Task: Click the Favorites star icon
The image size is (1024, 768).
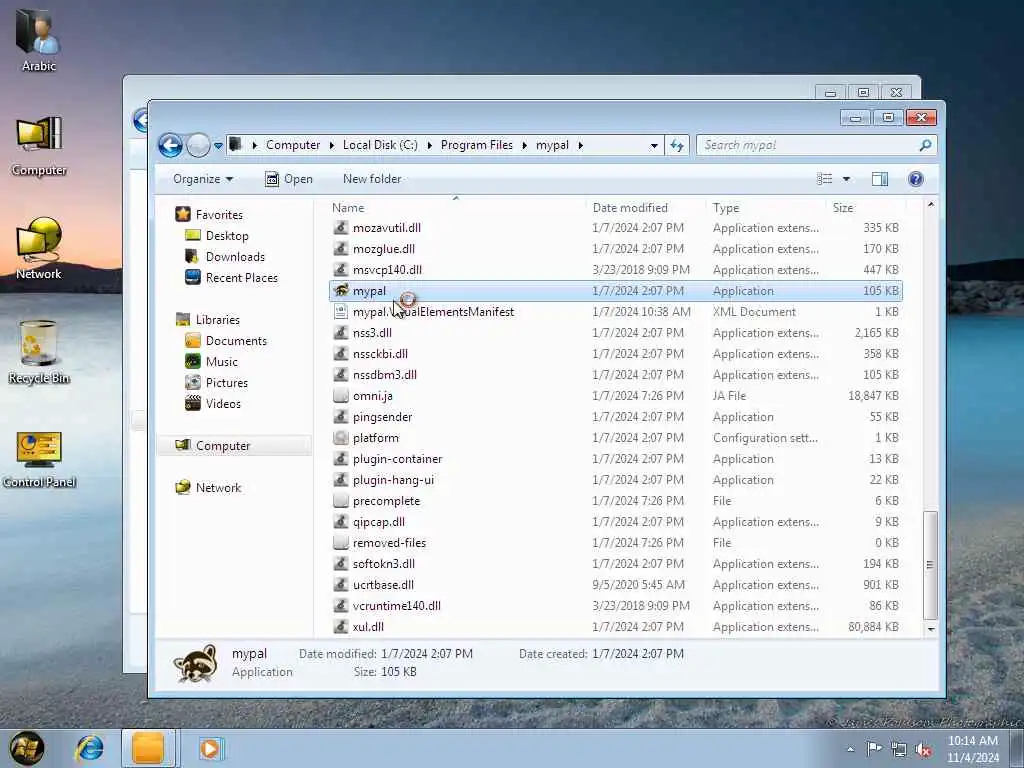Action: tap(183, 214)
